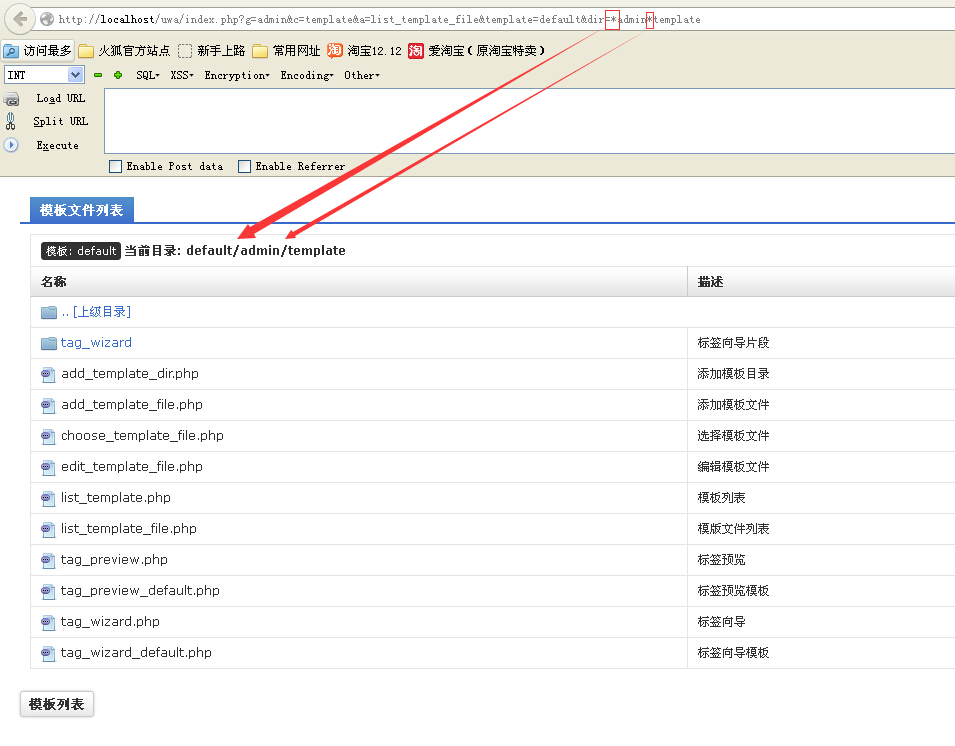
Task: Click the 选择模板文件 description
Action: tap(733, 436)
